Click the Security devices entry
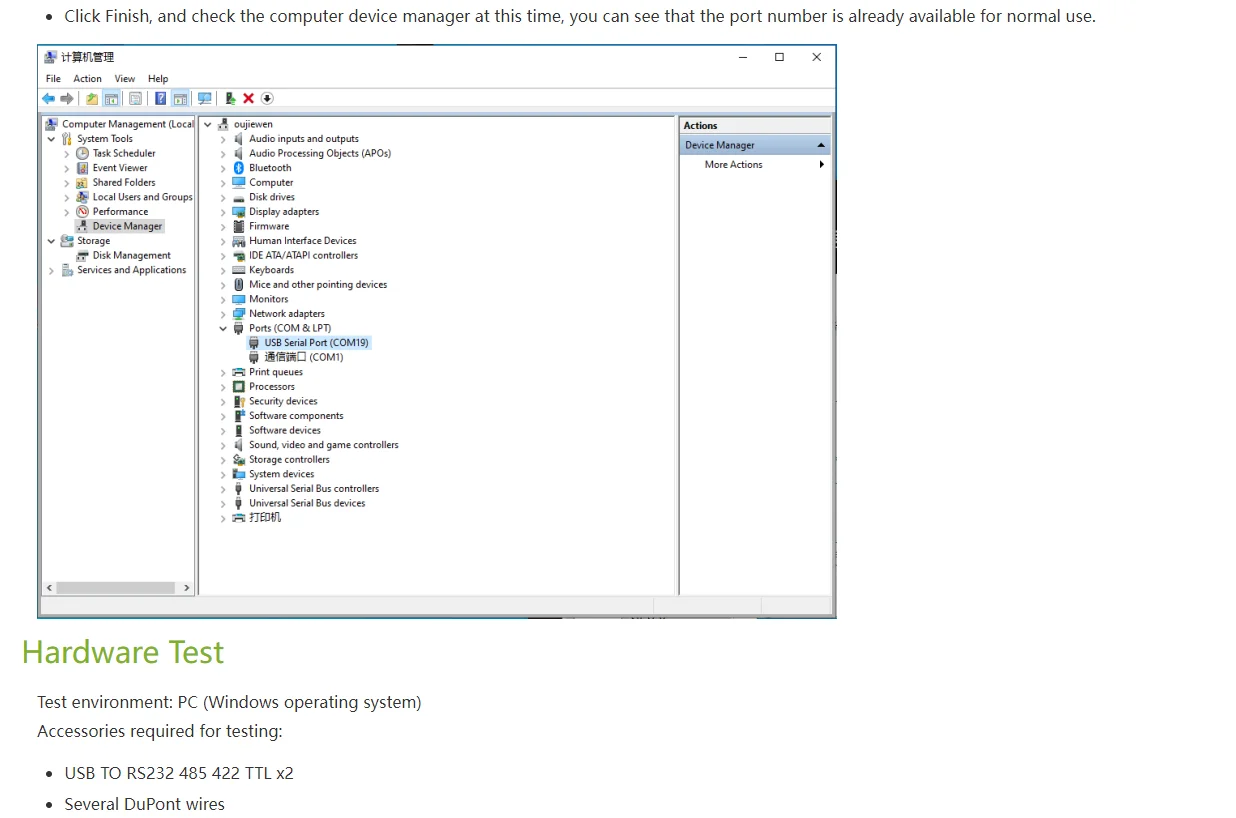 click(283, 401)
